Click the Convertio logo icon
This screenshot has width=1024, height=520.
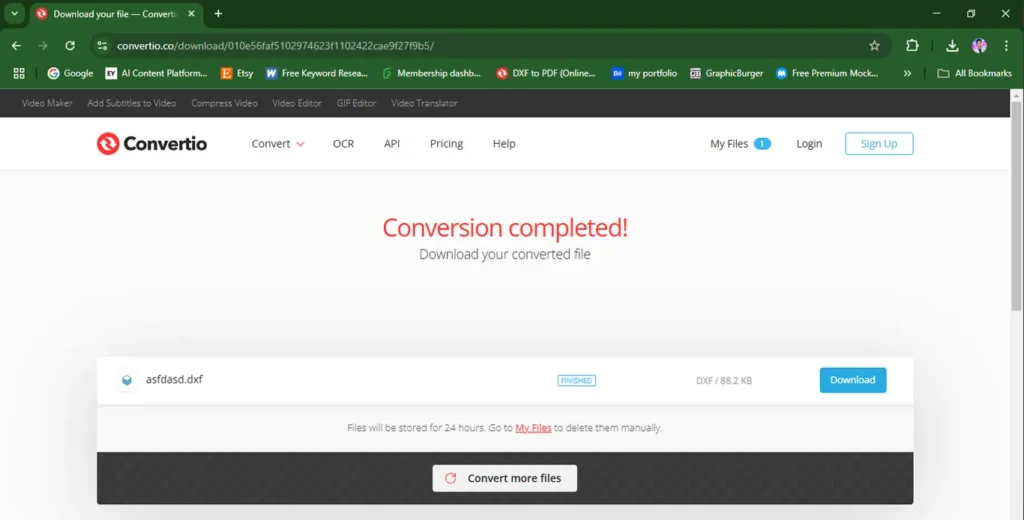pos(108,144)
